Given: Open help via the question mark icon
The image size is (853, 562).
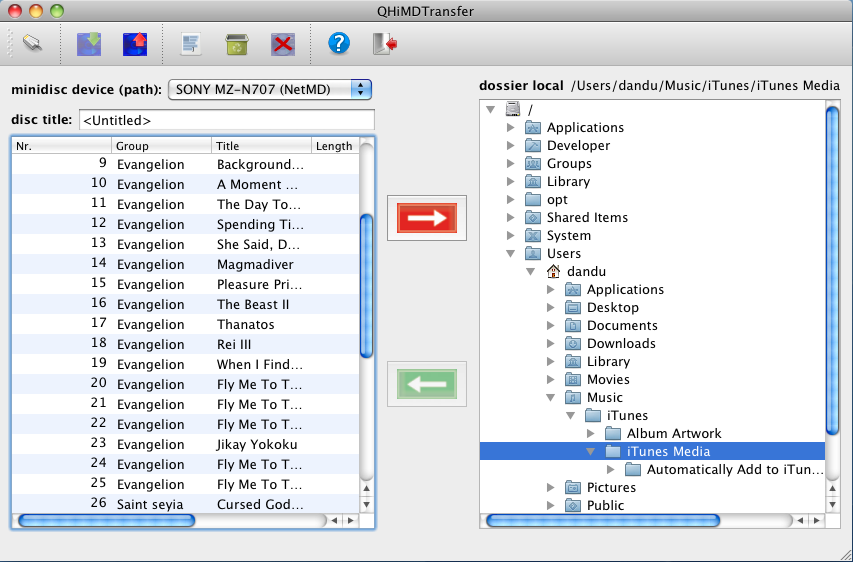Looking at the screenshot, I should [339, 44].
